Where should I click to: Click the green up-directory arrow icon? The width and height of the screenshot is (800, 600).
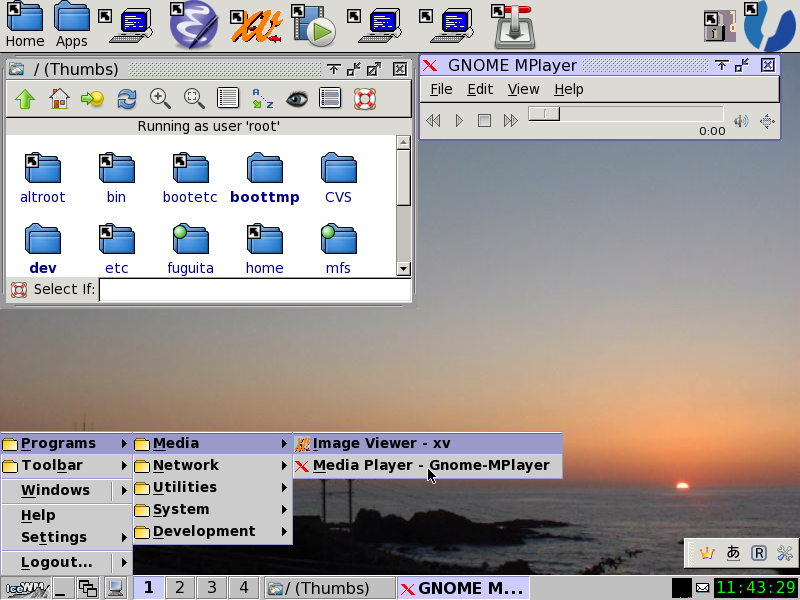click(x=25, y=99)
